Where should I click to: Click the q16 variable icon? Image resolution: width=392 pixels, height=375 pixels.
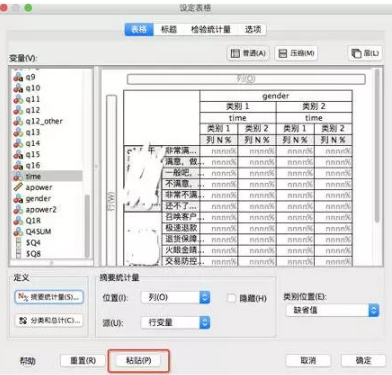[x=18, y=165]
